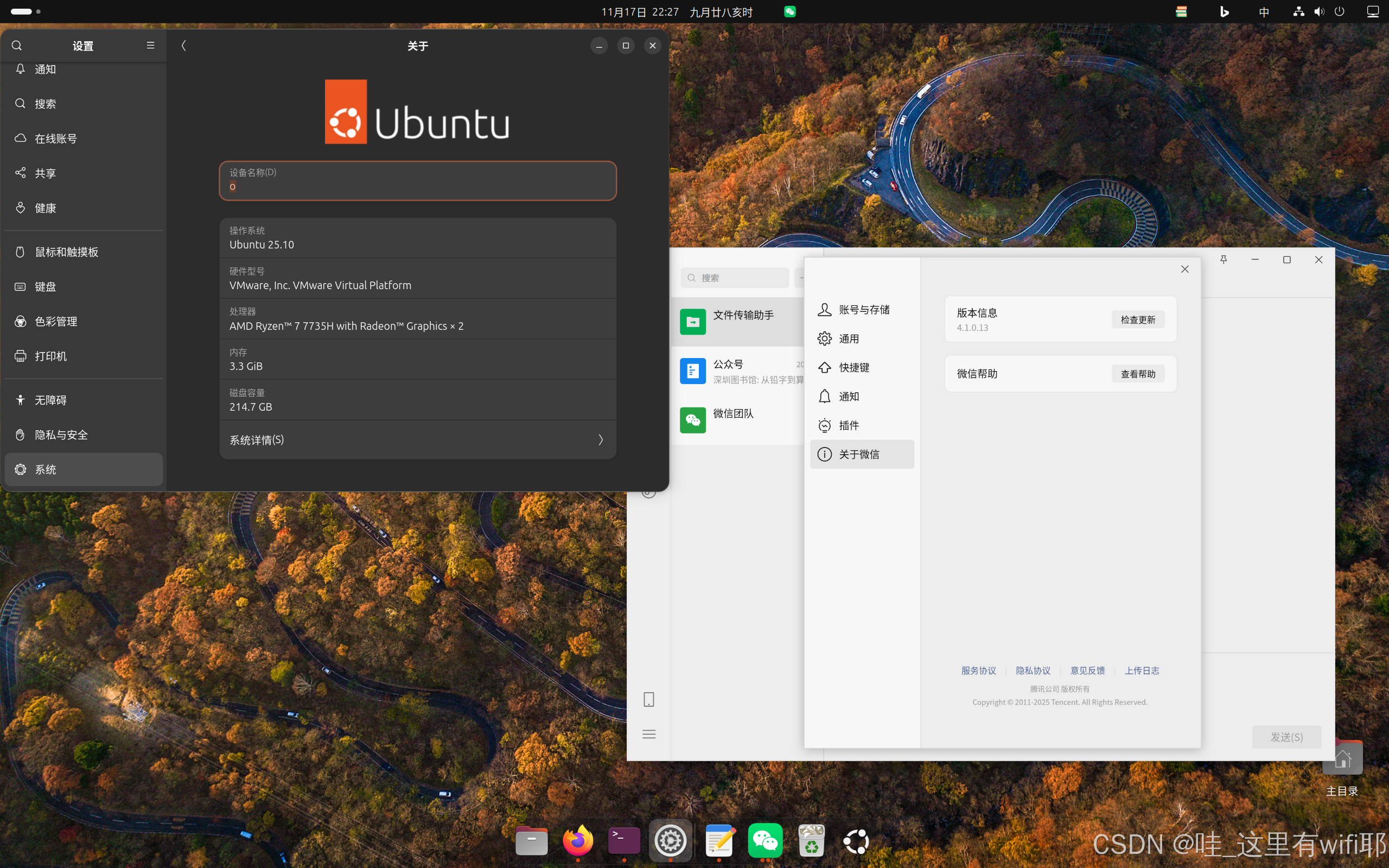
Task: Go back with the About header arrow
Action: [184, 46]
